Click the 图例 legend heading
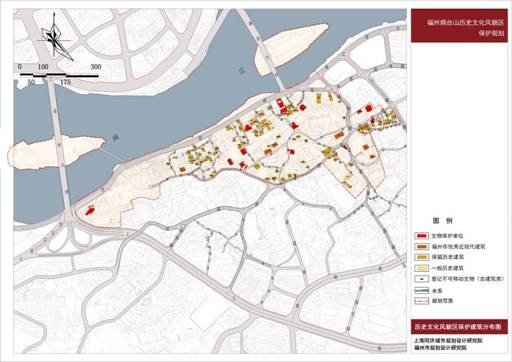The width and height of the screenshot is (512, 362). point(442,221)
